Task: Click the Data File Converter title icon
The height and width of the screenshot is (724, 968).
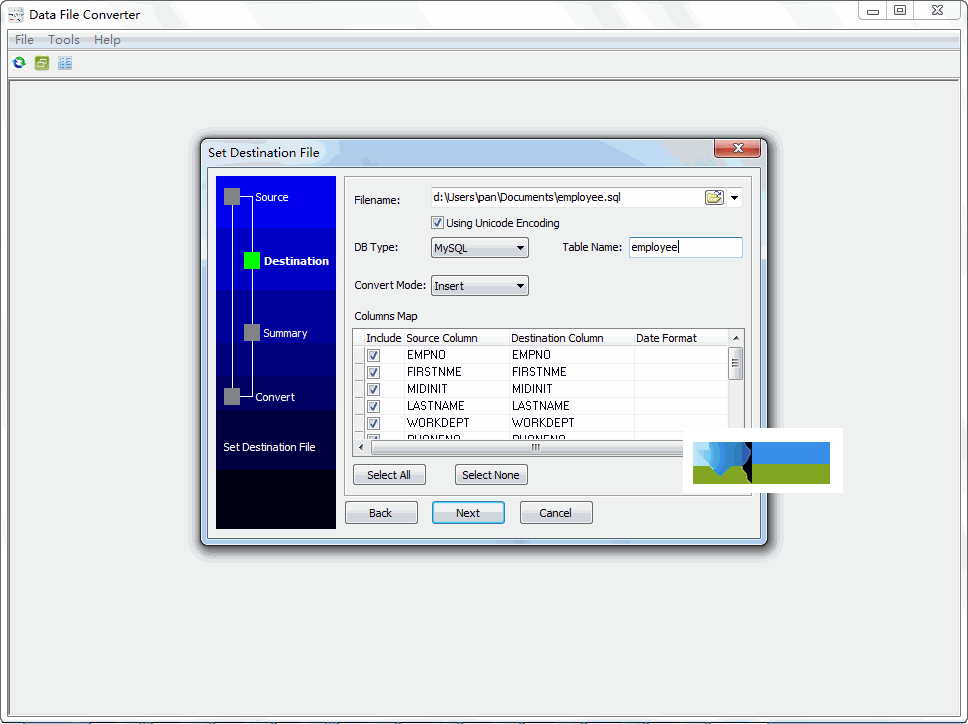Action: click(x=16, y=14)
